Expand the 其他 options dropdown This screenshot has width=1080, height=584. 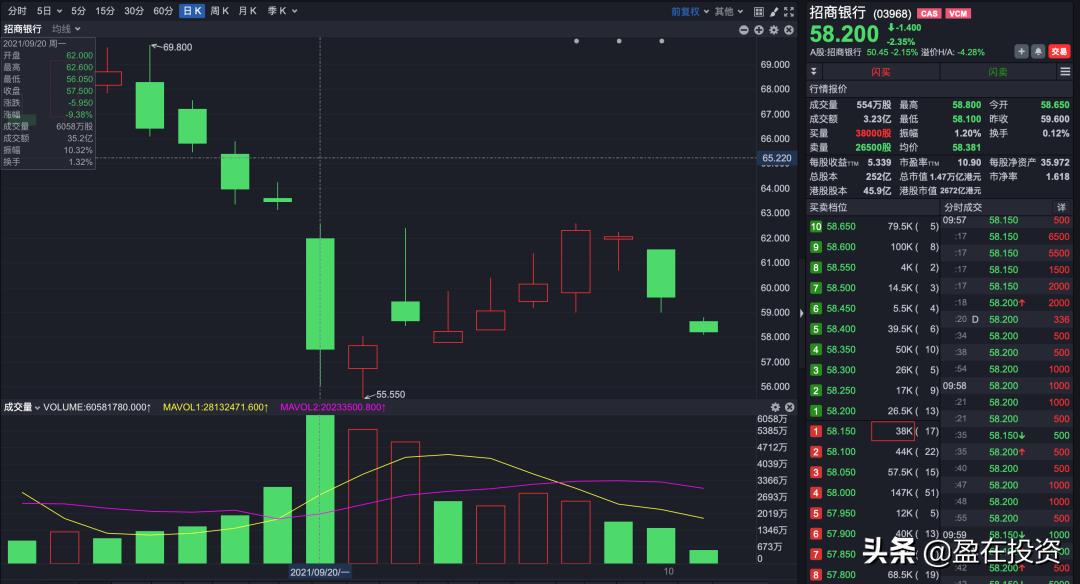729,12
